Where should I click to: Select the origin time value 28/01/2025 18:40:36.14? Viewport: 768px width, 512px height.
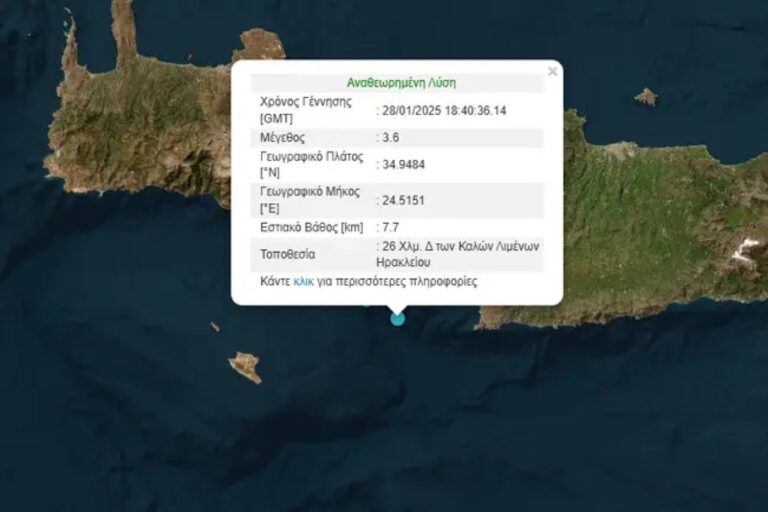(x=444, y=110)
